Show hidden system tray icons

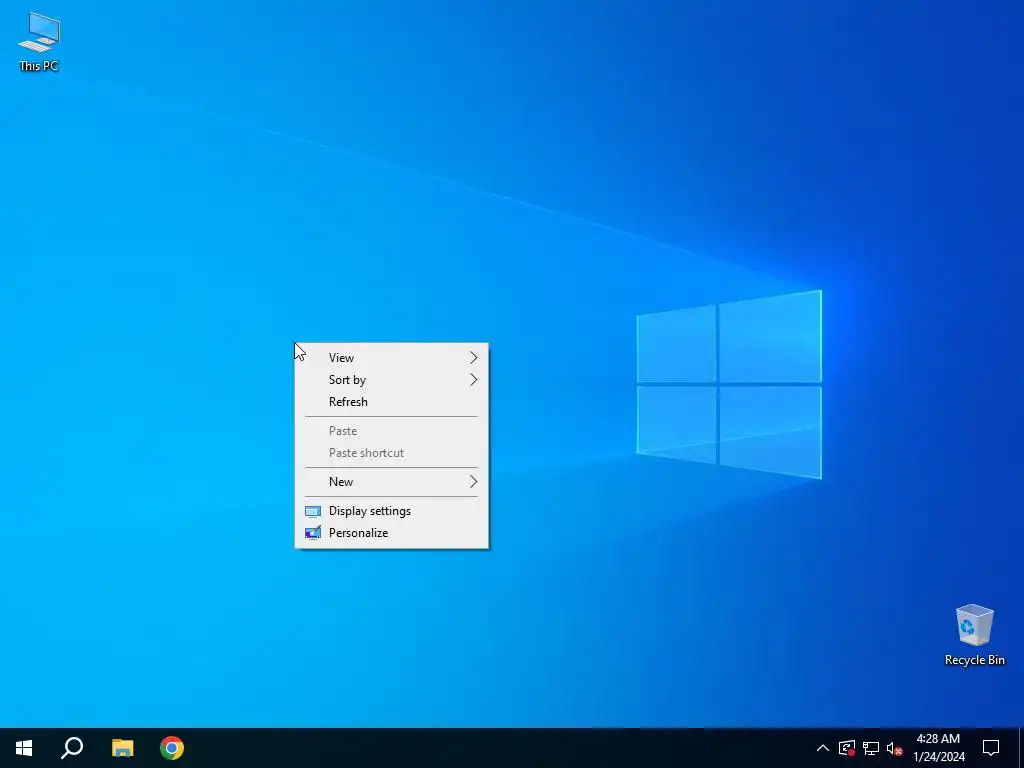[823, 748]
